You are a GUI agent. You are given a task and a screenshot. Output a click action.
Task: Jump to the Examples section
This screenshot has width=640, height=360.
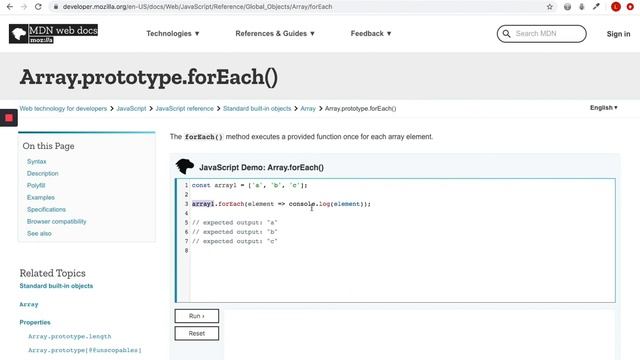pyautogui.click(x=40, y=198)
